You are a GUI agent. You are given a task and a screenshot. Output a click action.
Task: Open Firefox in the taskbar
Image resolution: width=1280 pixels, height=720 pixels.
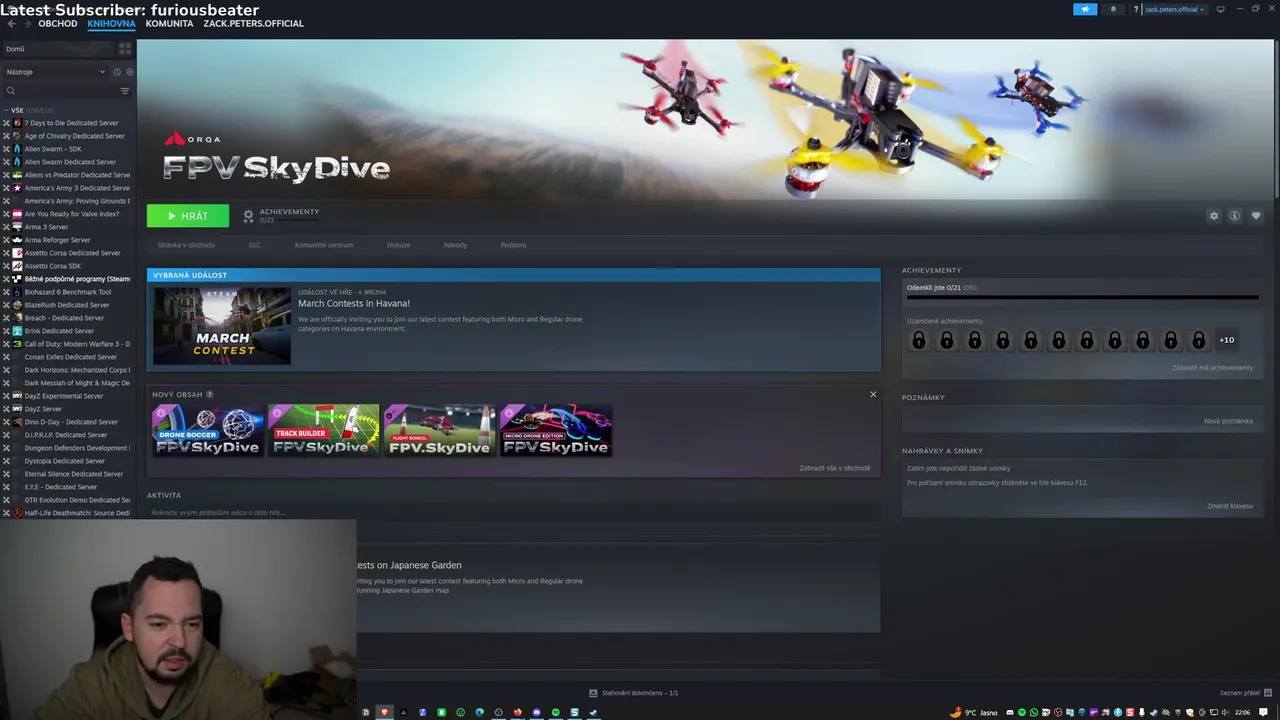[518, 712]
